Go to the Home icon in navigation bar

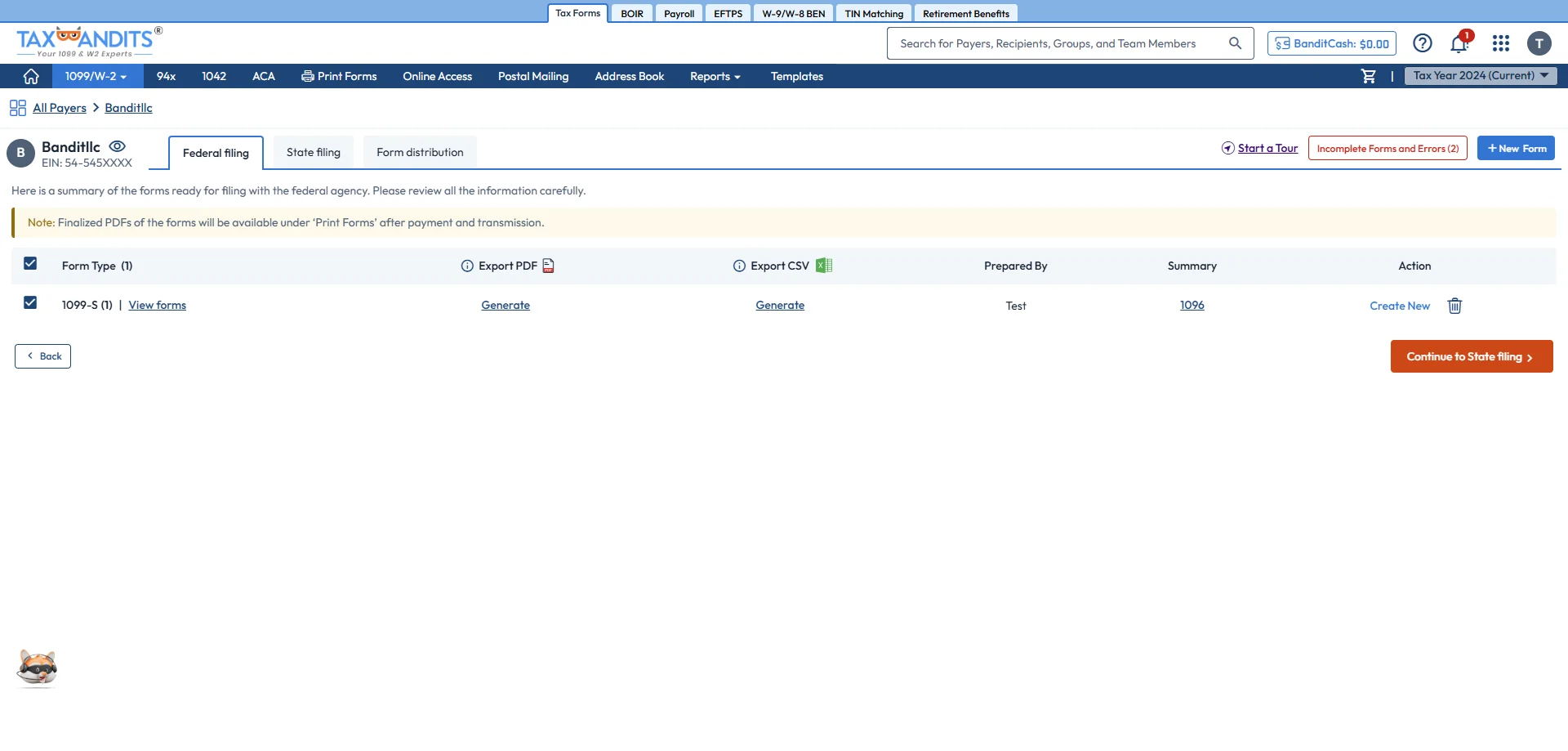pyautogui.click(x=31, y=76)
